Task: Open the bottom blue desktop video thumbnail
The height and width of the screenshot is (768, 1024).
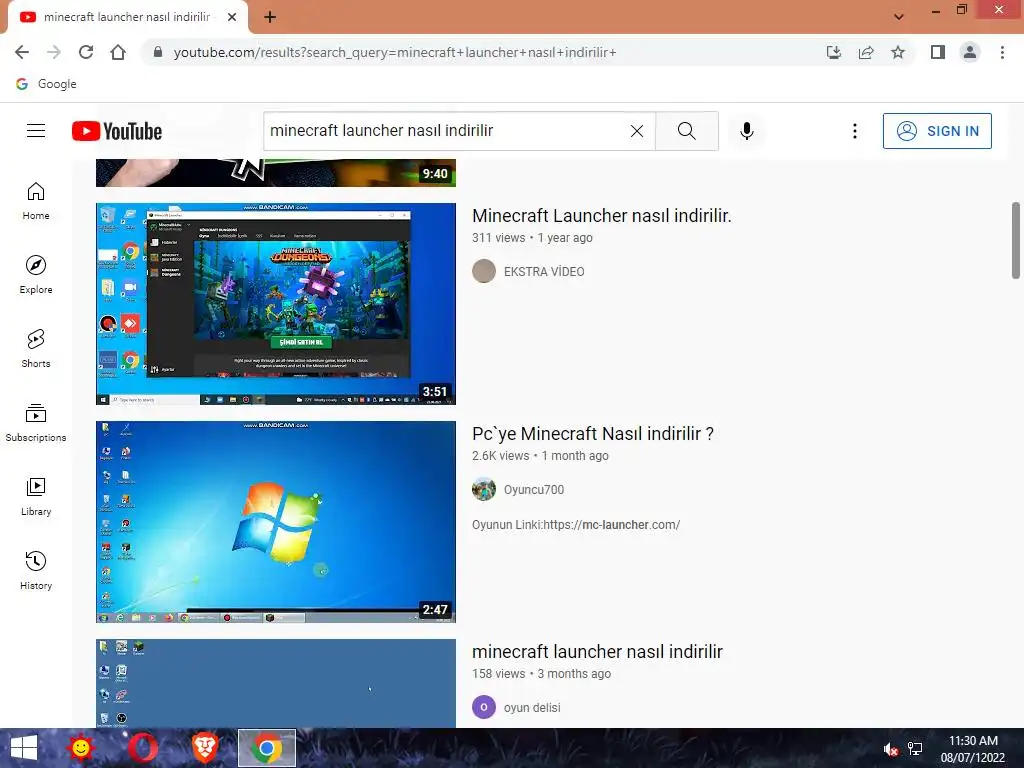Action: (x=276, y=683)
